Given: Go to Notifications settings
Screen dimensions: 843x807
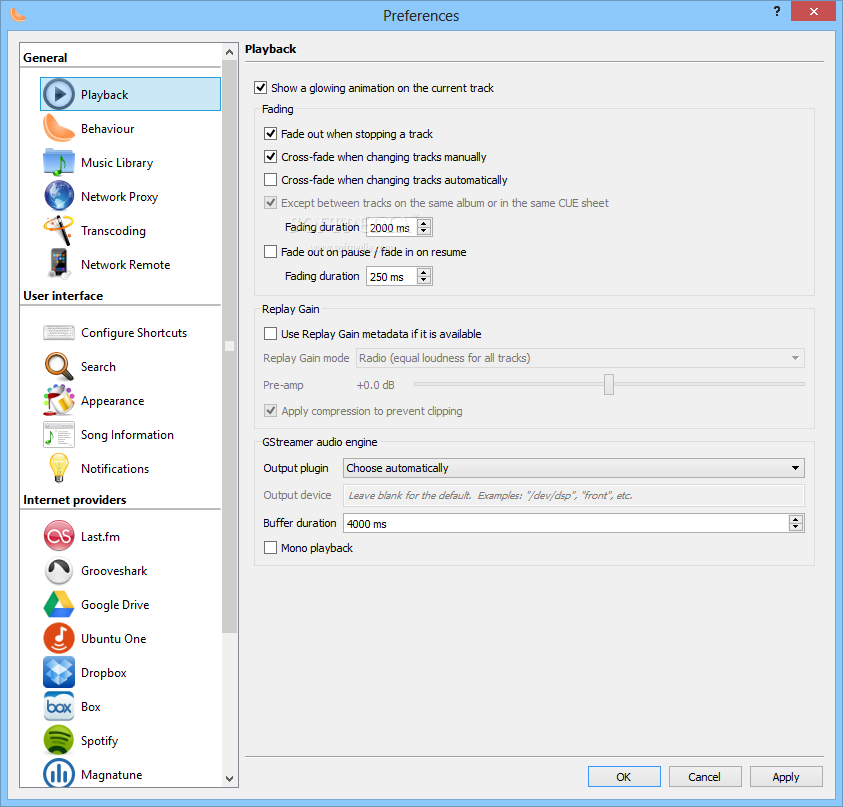Looking at the screenshot, I should coord(130,468).
